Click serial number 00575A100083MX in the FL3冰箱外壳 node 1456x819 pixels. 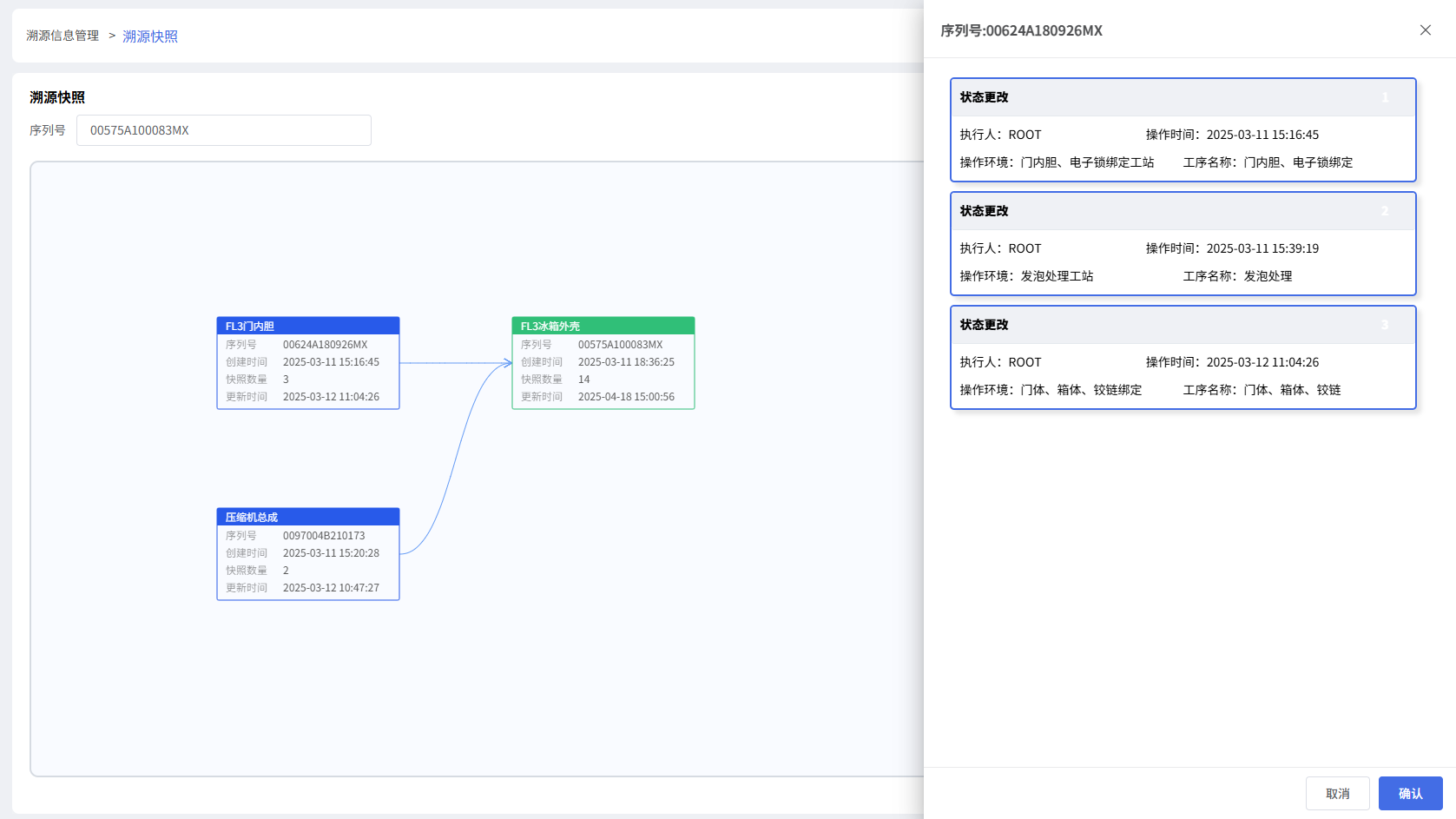point(620,345)
